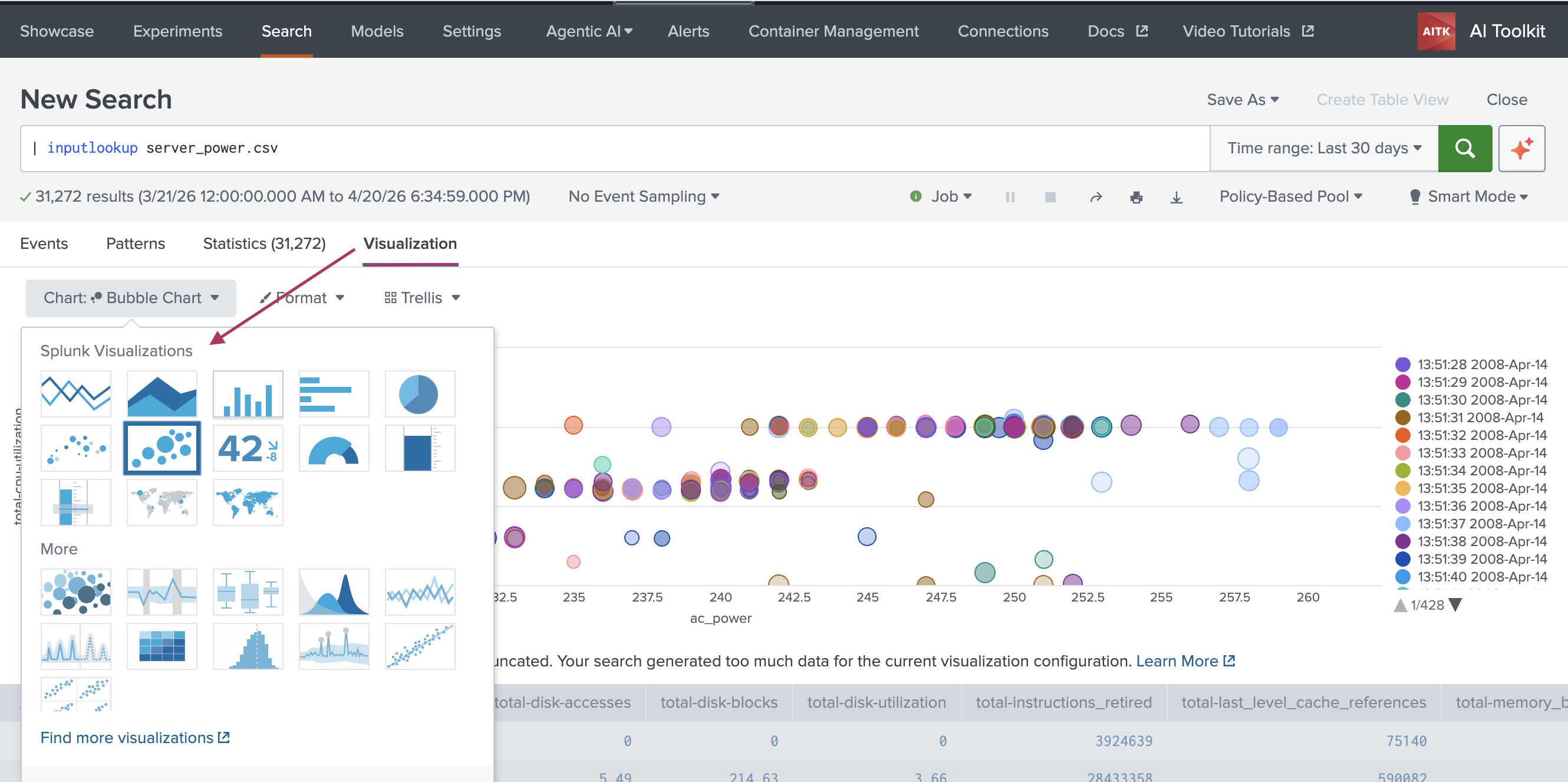Select the Cluster Map visualization

click(x=162, y=502)
